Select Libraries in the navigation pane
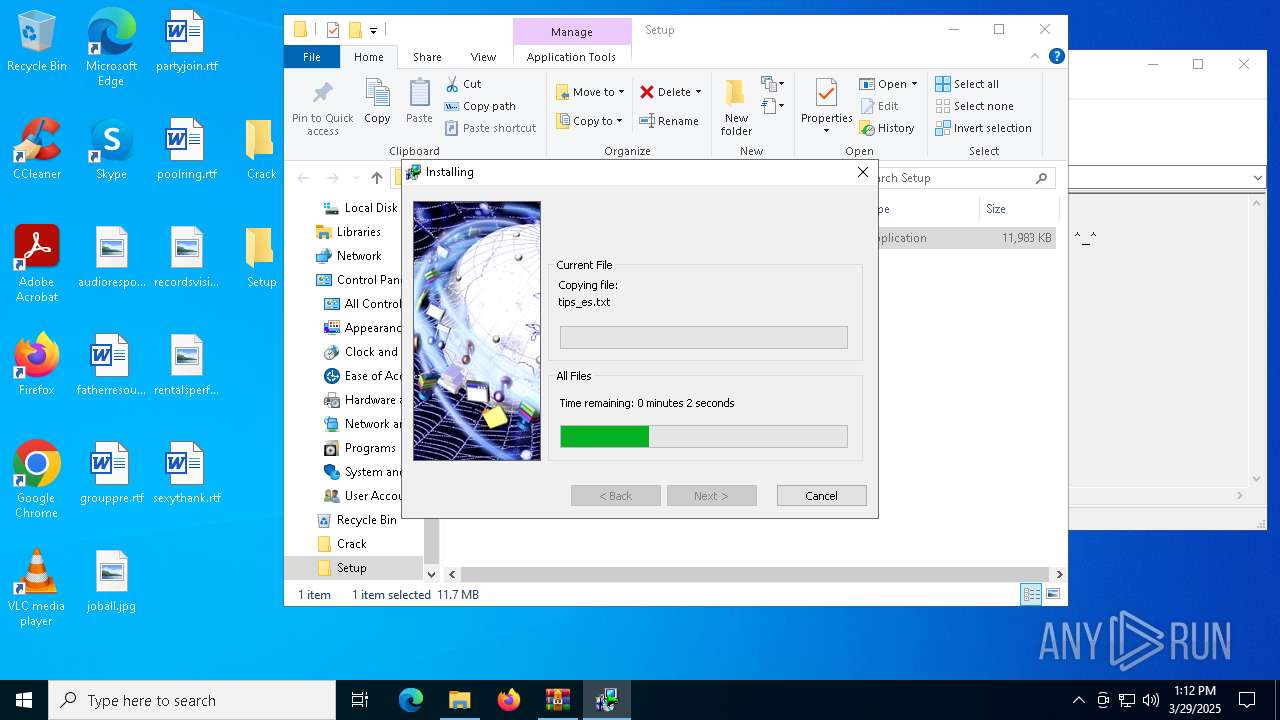This screenshot has width=1280, height=720. coord(348,232)
